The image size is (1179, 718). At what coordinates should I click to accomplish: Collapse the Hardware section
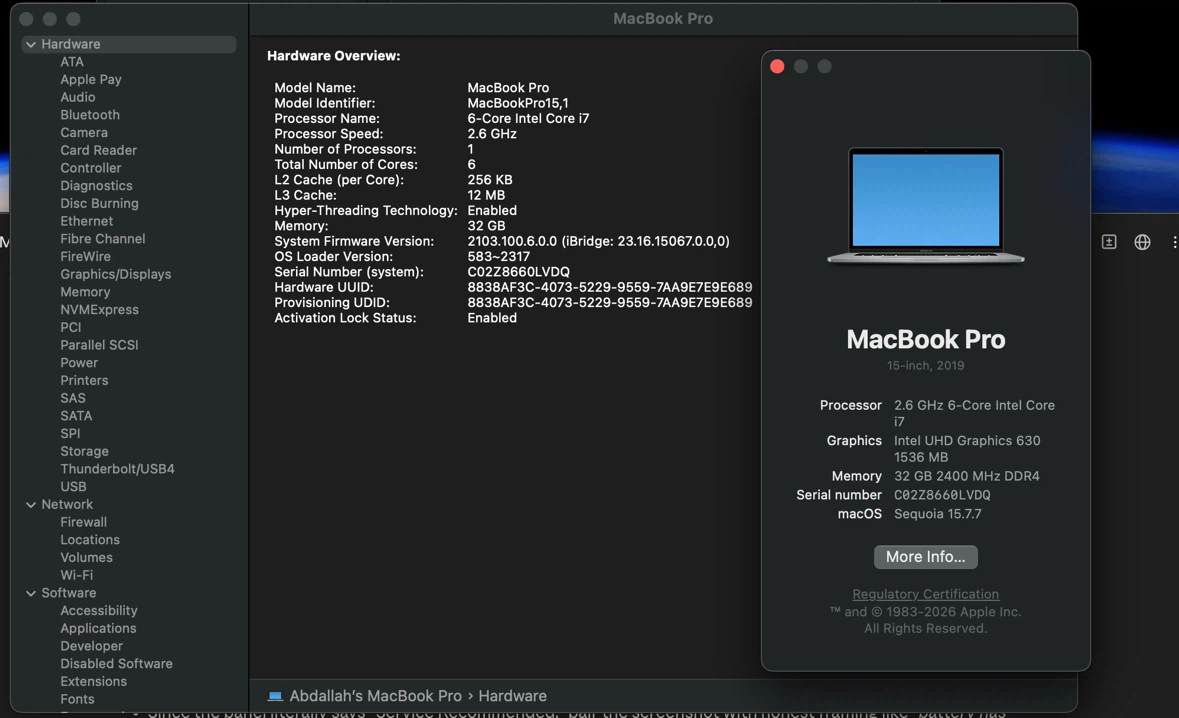[x=31, y=44]
